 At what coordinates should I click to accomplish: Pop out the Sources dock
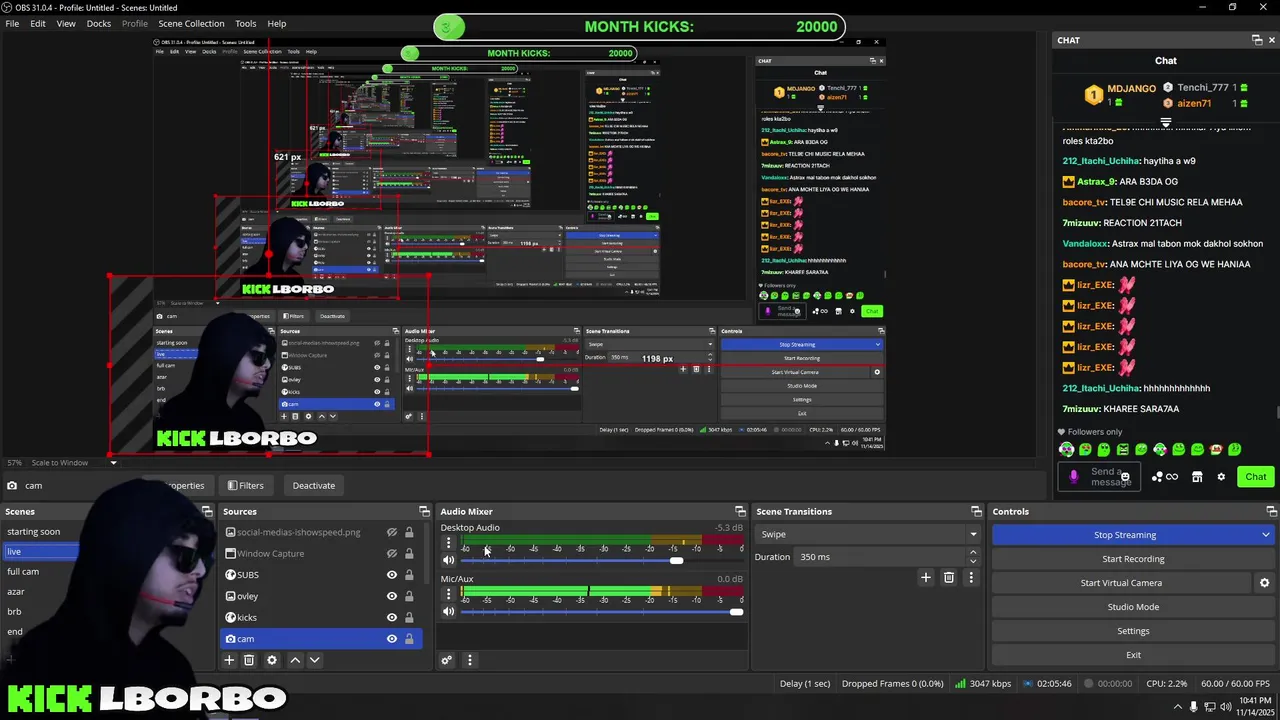click(x=424, y=511)
